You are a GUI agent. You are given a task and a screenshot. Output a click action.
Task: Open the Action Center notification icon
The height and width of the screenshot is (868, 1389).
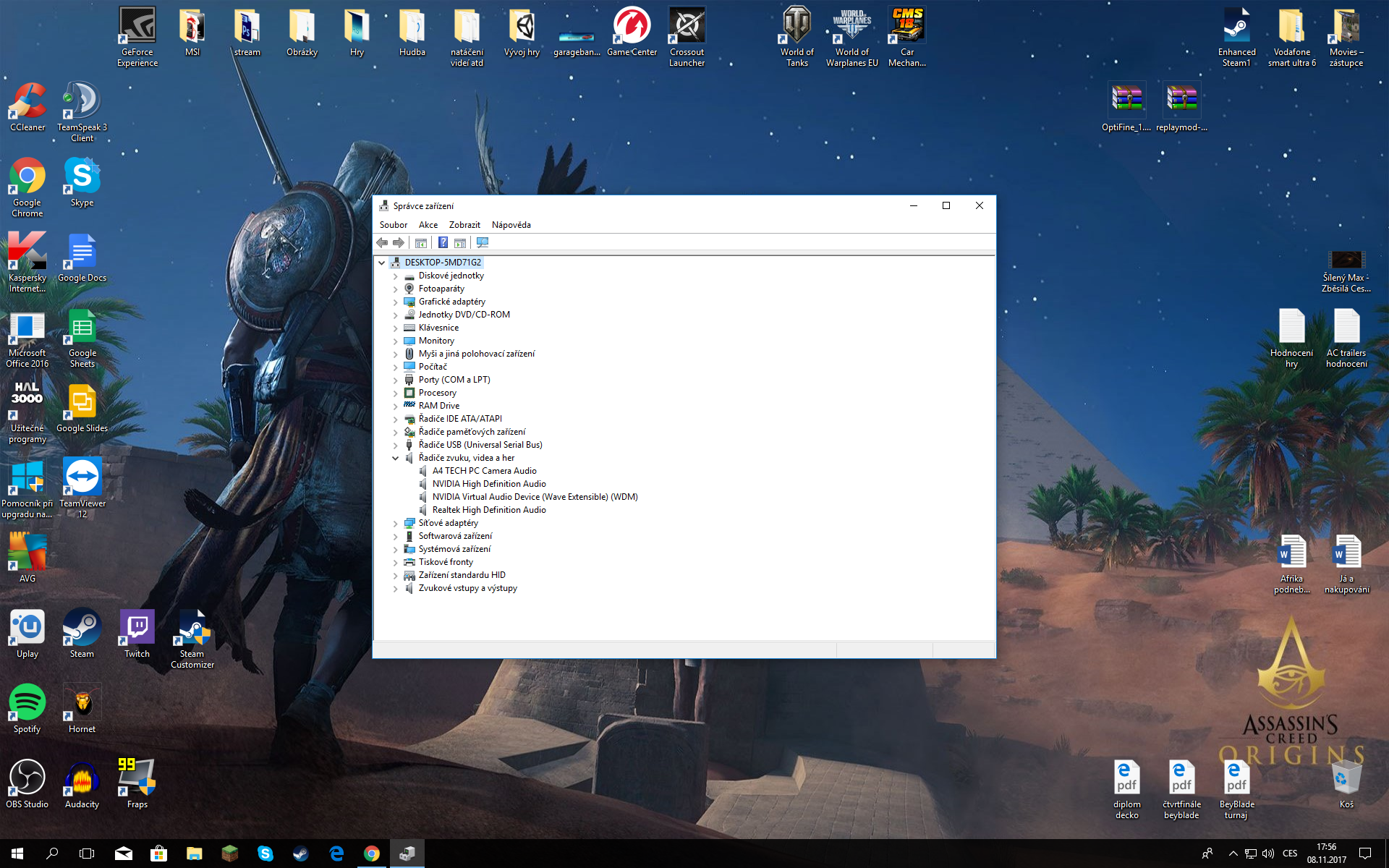(x=1364, y=854)
